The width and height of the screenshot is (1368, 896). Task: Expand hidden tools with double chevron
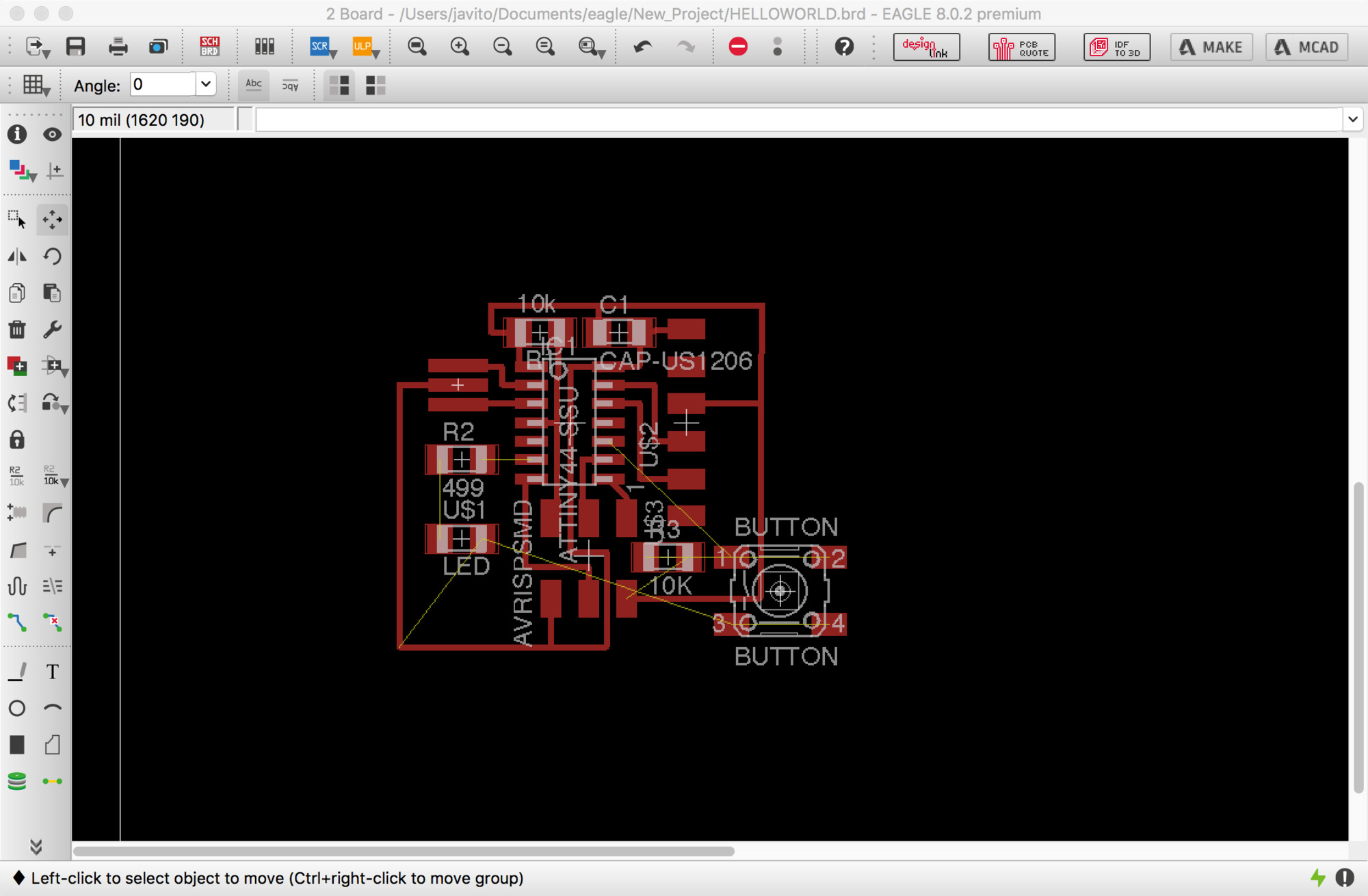tap(36, 847)
